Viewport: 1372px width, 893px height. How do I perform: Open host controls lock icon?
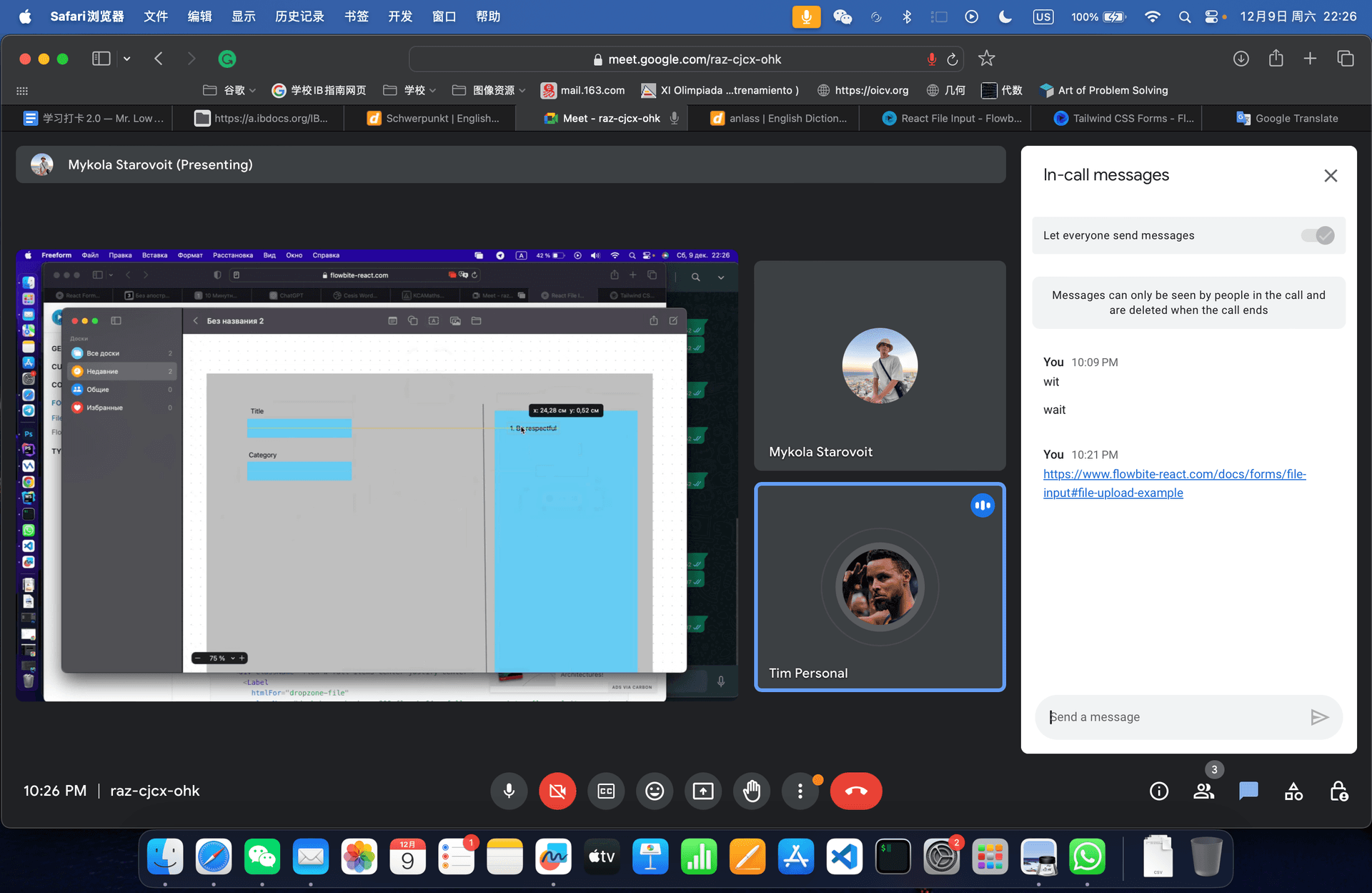(x=1338, y=791)
